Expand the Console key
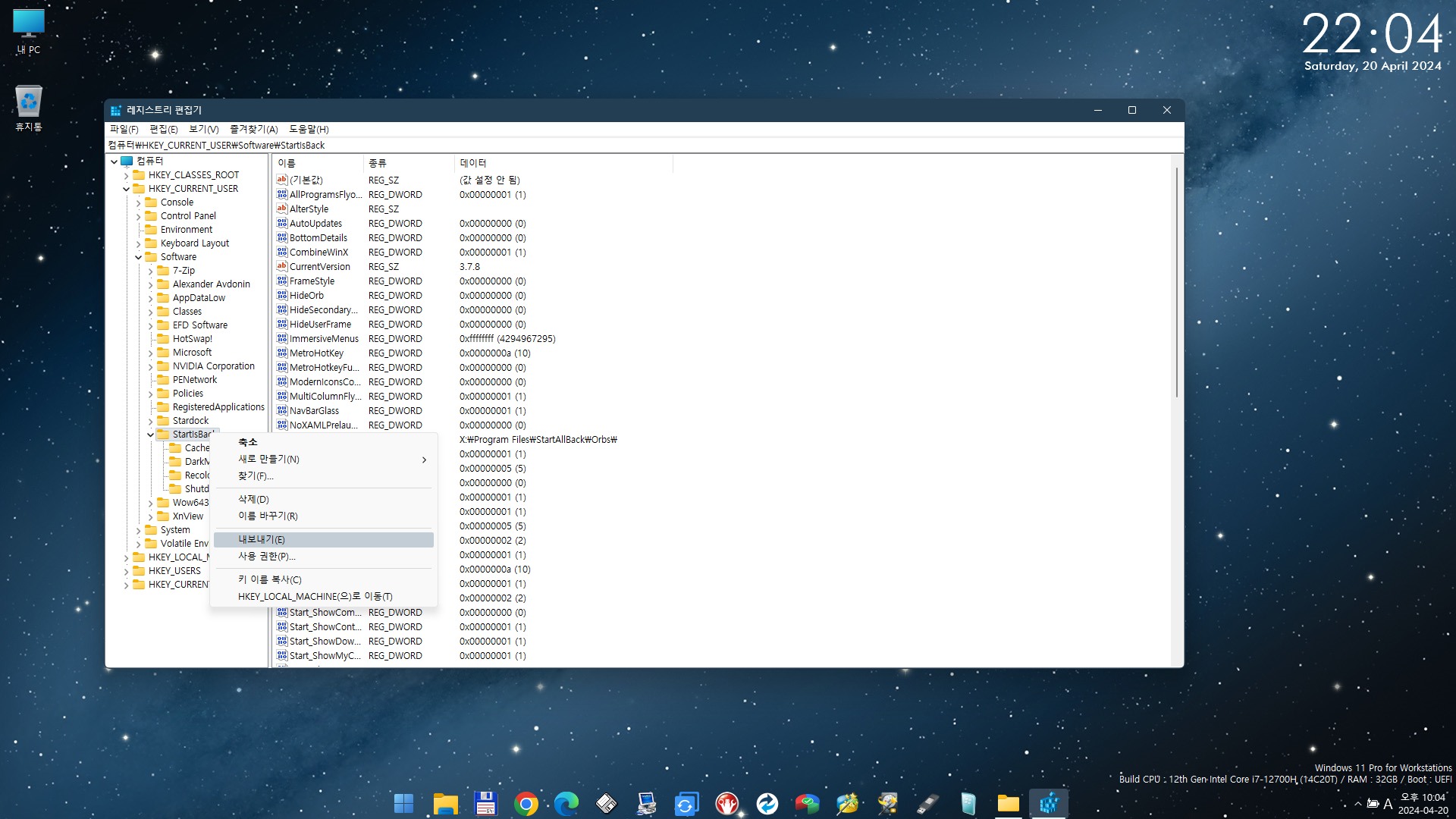The image size is (1456, 819). [x=139, y=202]
